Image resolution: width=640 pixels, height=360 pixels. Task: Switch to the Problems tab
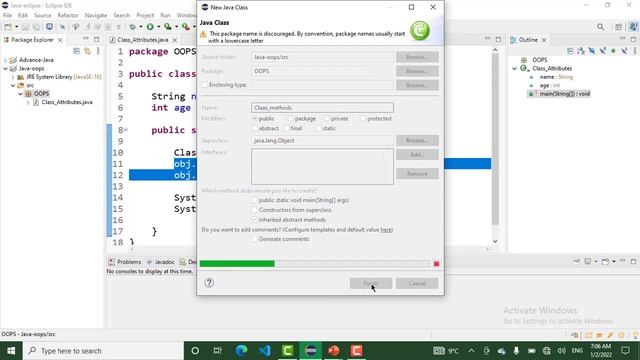(125, 262)
